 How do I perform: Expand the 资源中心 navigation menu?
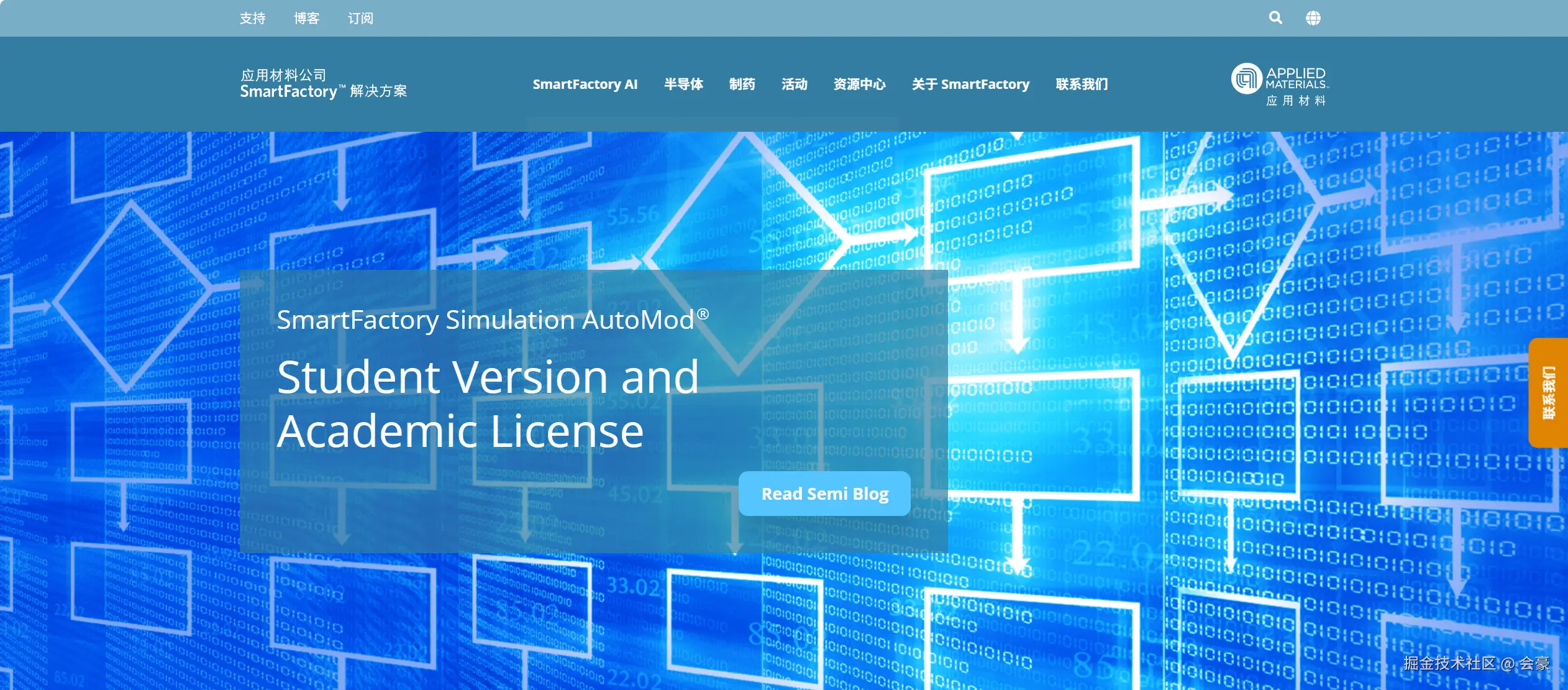[x=859, y=84]
